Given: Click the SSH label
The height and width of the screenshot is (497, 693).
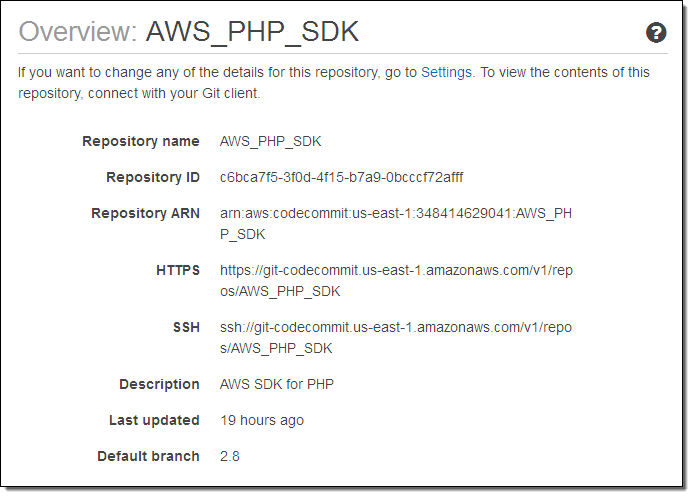Looking at the screenshot, I should [186, 327].
